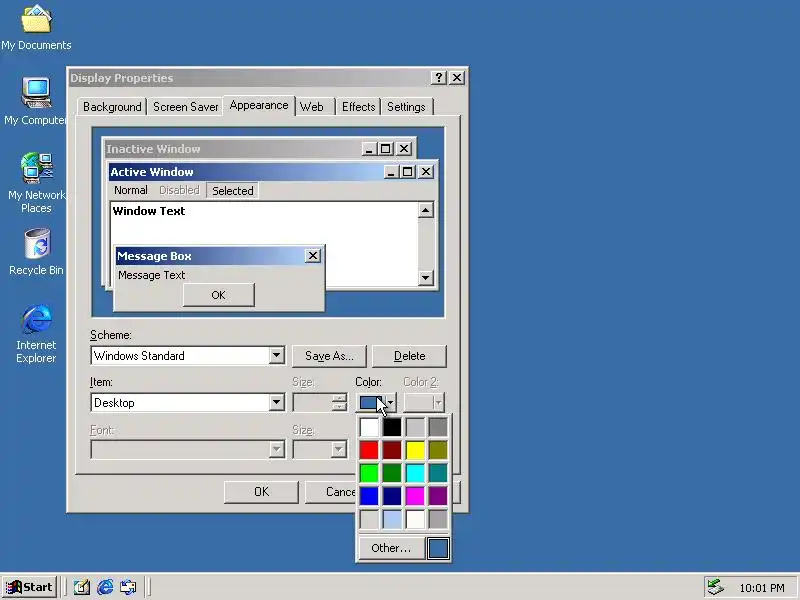Select My Network Places desktop icon
Image resolution: width=800 pixels, height=600 pixels.
36,183
